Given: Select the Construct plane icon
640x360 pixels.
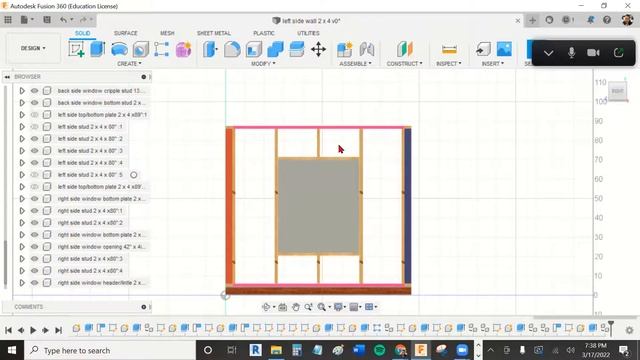Looking at the screenshot, I should point(404,49).
